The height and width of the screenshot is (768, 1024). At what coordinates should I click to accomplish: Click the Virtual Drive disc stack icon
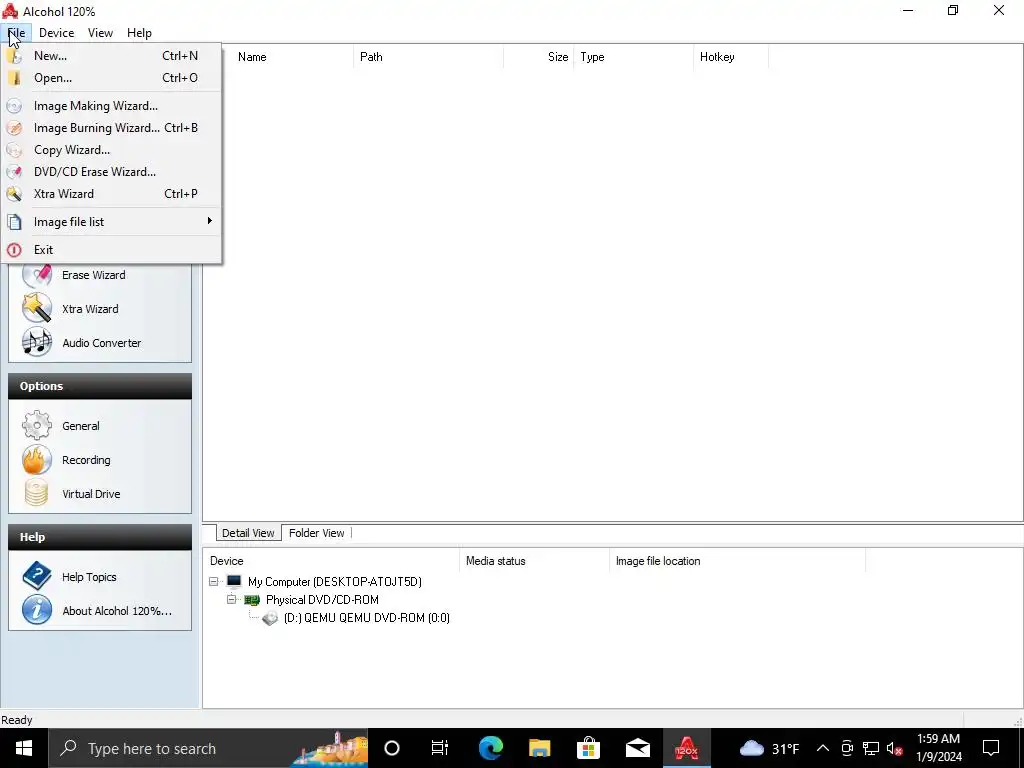coord(37,493)
